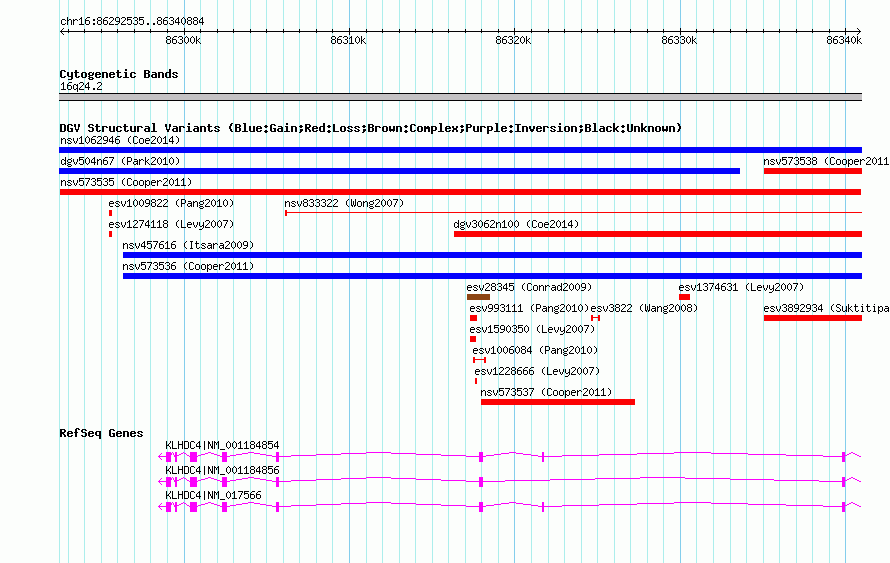This screenshot has width=890, height=563.
Task: Click the ruler's left arrow end
Action: click(x=62, y=32)
